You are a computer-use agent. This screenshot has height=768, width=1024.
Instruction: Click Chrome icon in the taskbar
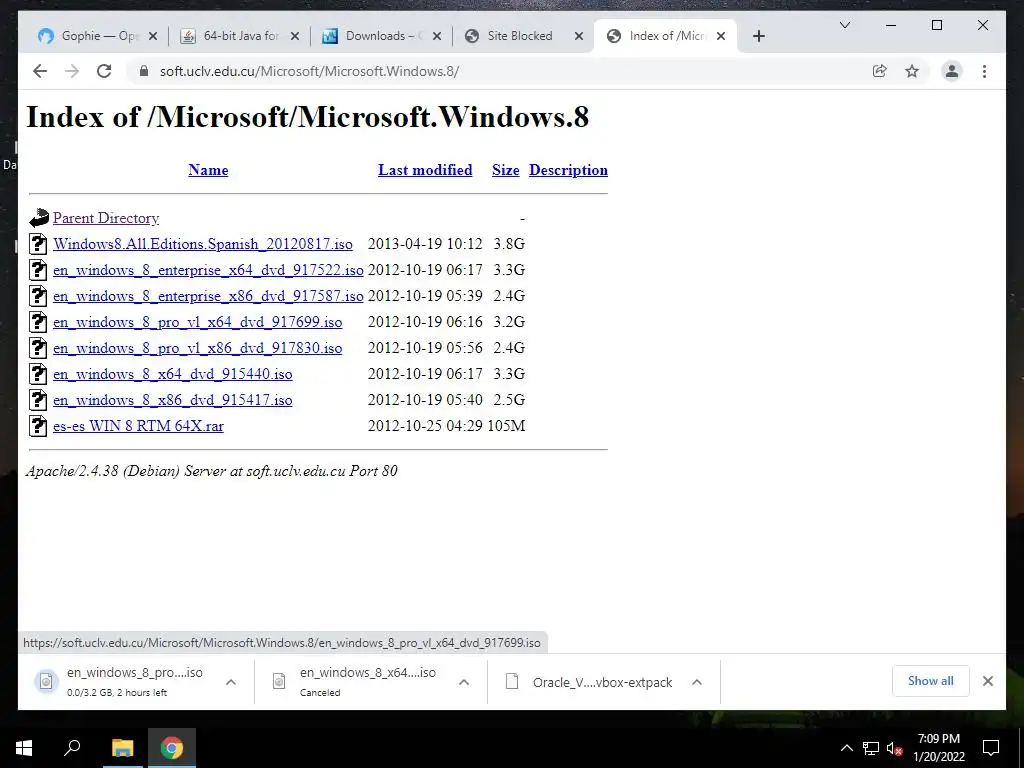click(x=172, y=748)
